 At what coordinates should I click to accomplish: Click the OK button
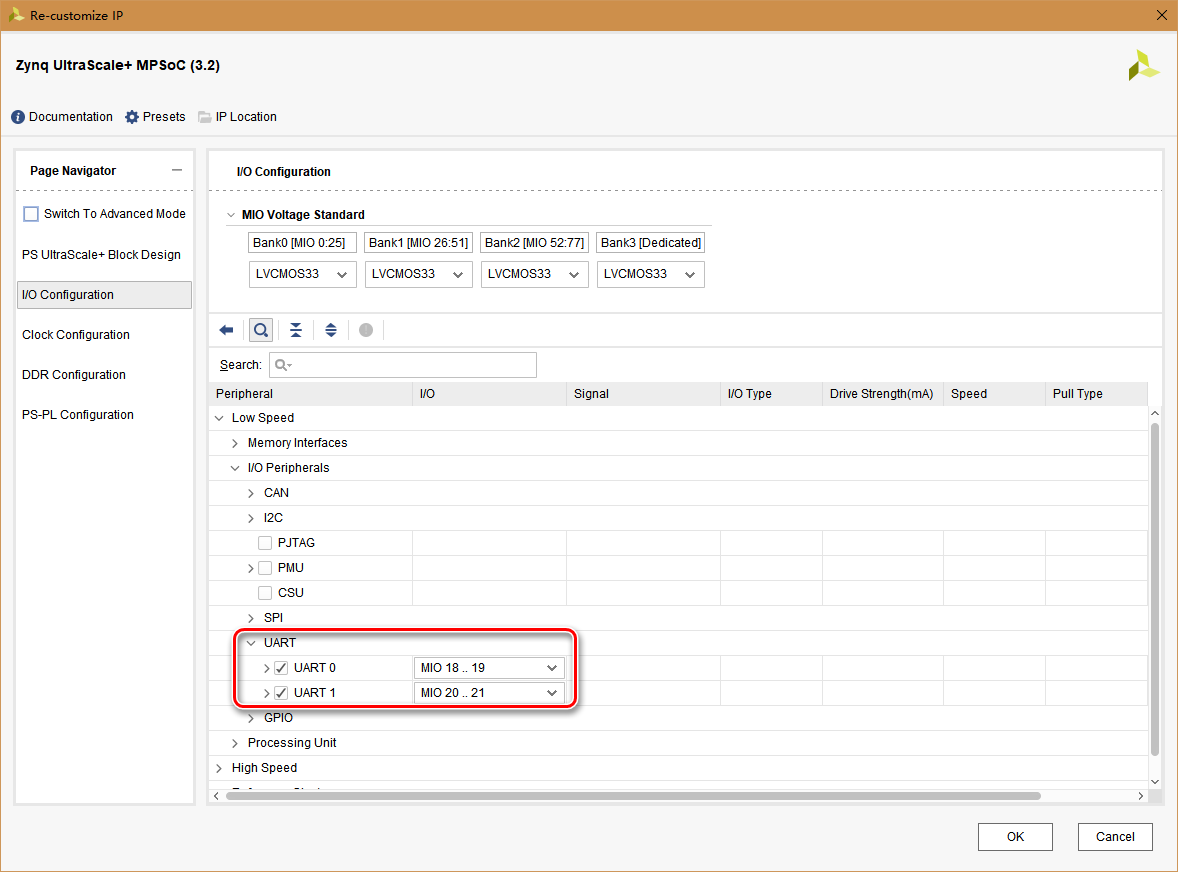point(1015,837)
